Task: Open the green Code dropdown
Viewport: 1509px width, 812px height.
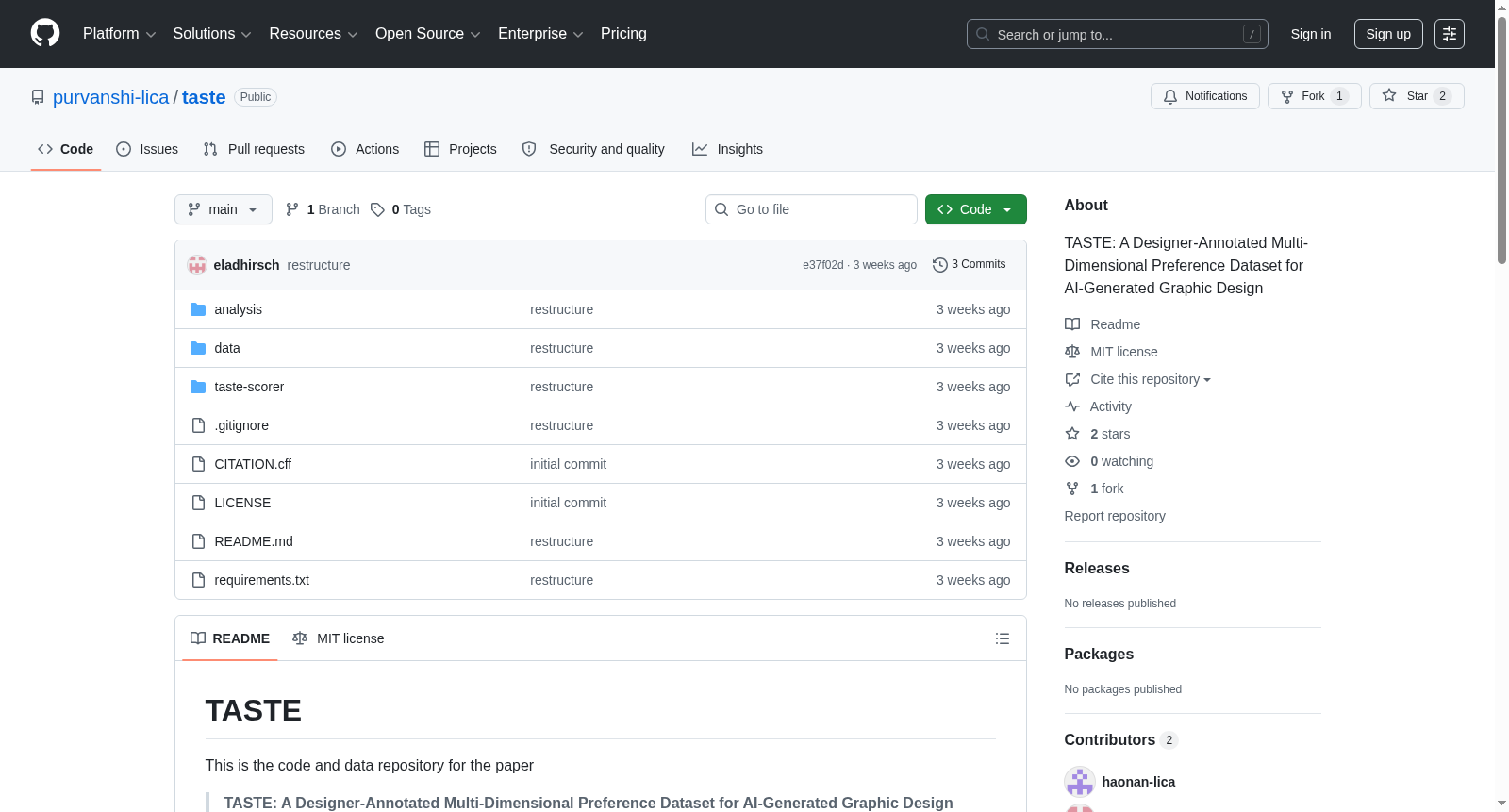Action: (x=976, y=209)
